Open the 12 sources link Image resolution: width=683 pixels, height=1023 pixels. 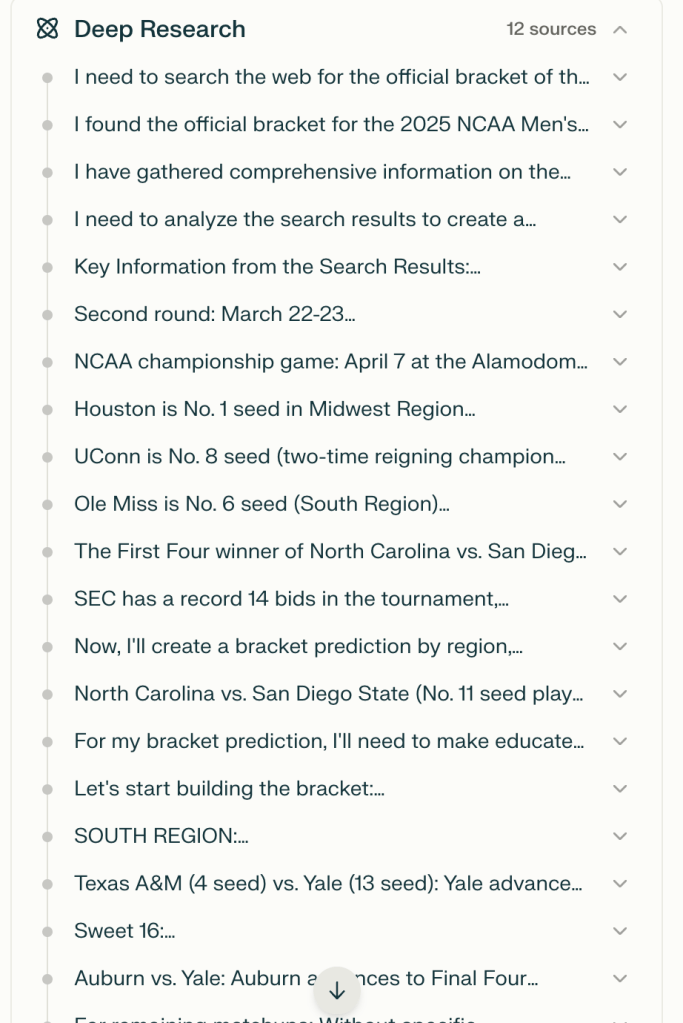(x=551, y=29)
